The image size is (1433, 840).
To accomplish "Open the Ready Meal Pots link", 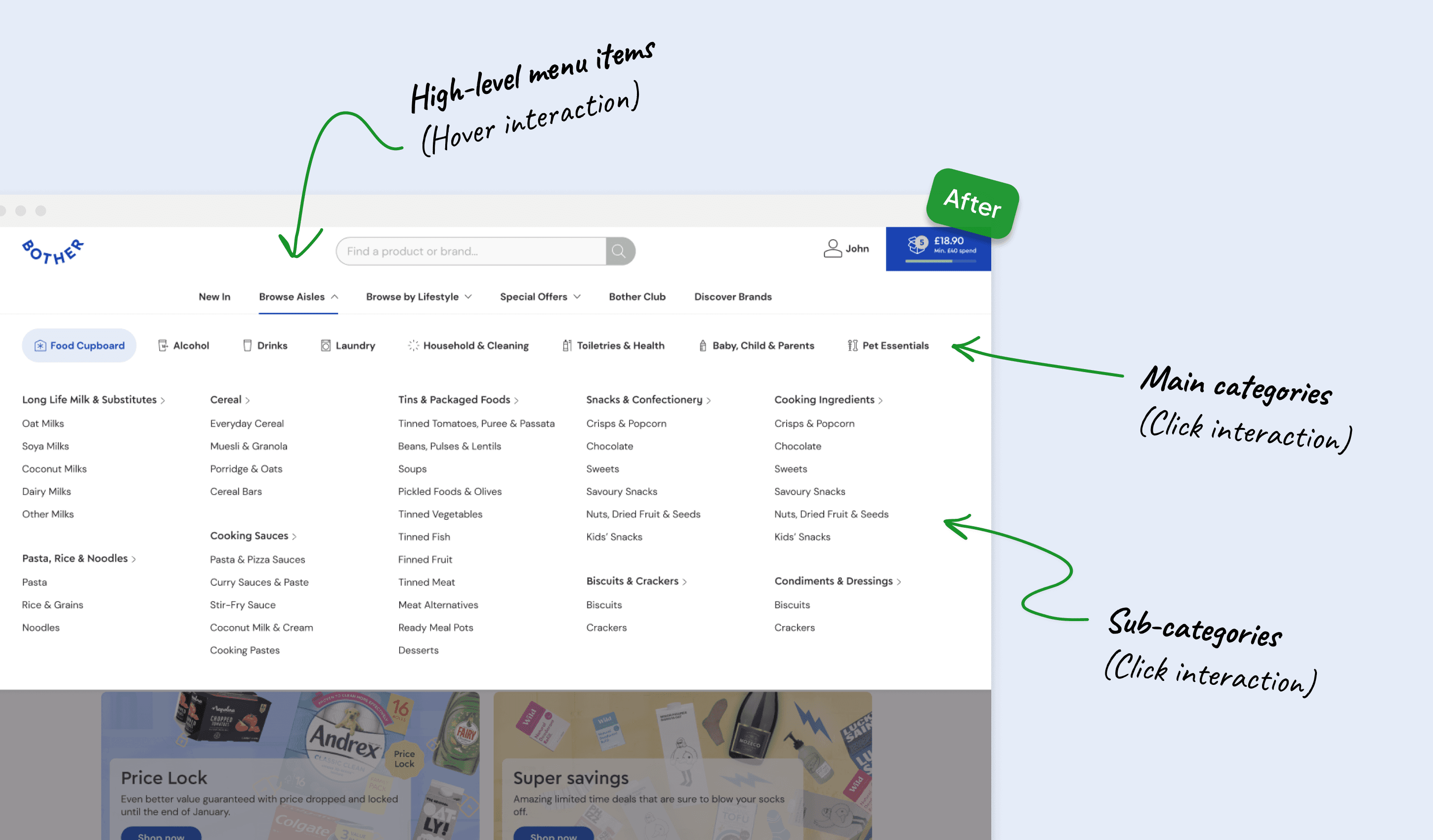I will click(x=436, y=628).
